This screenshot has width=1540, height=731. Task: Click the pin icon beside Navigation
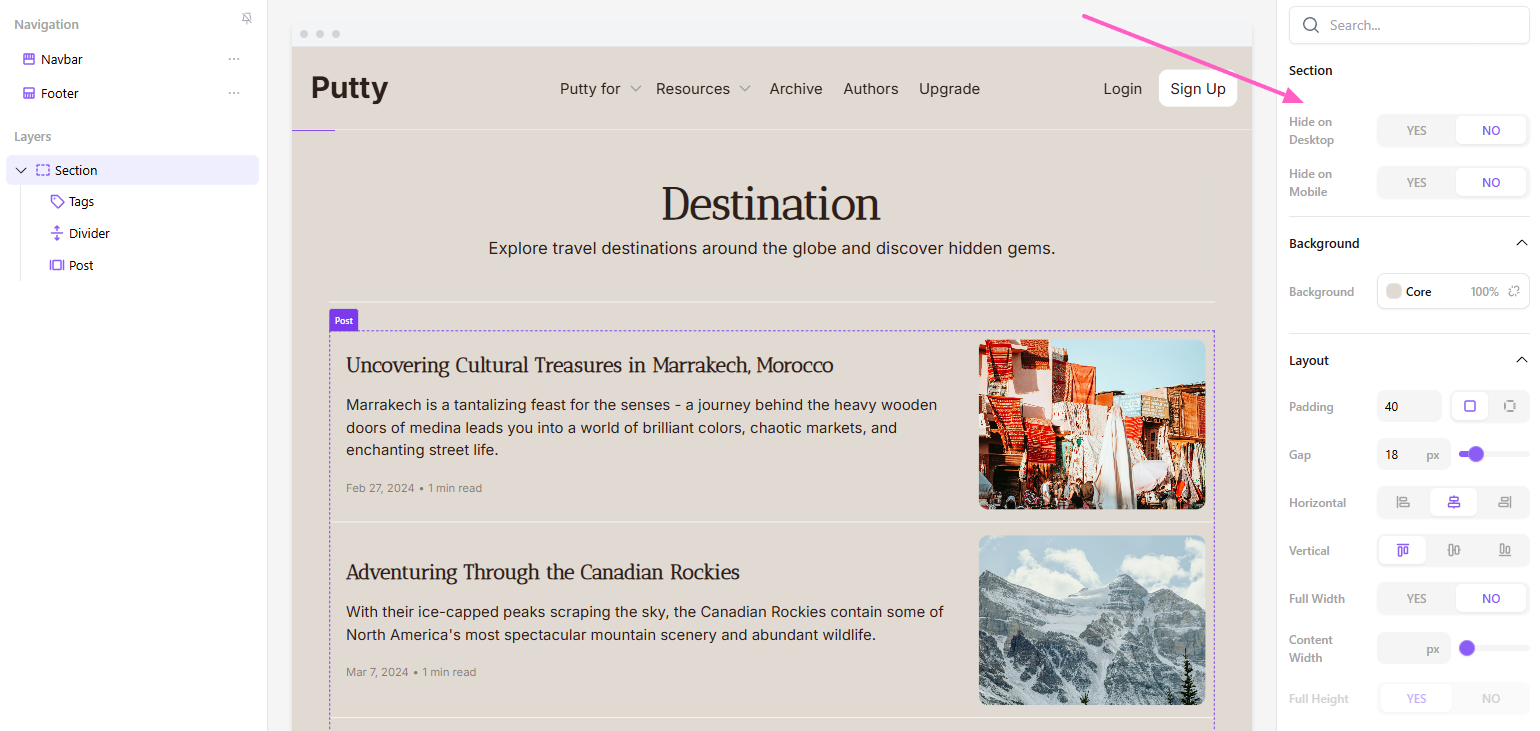click(x=247, y=19)
